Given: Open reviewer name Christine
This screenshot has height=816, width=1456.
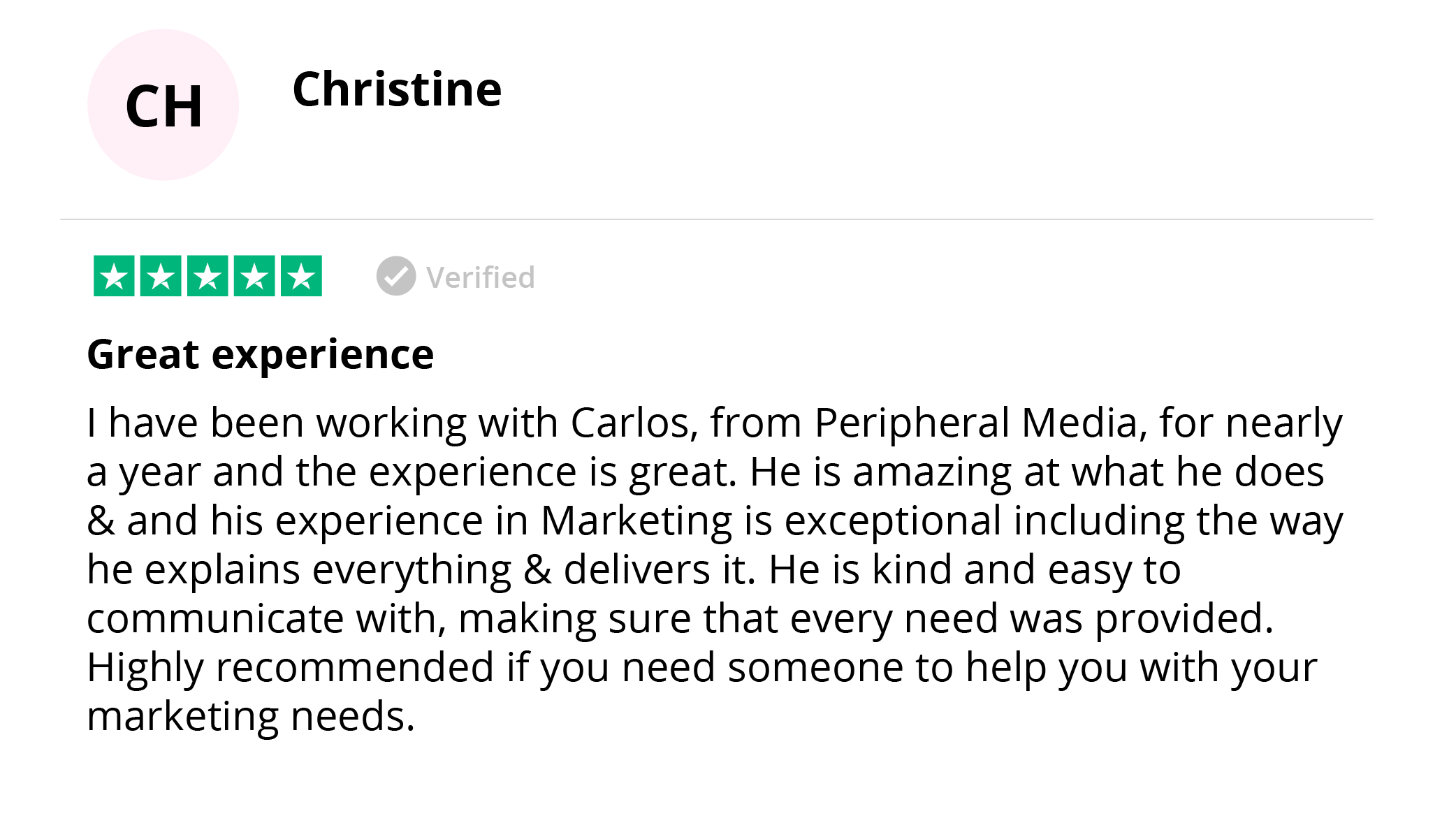Looking at the screenshot, I should coord(397,89).
